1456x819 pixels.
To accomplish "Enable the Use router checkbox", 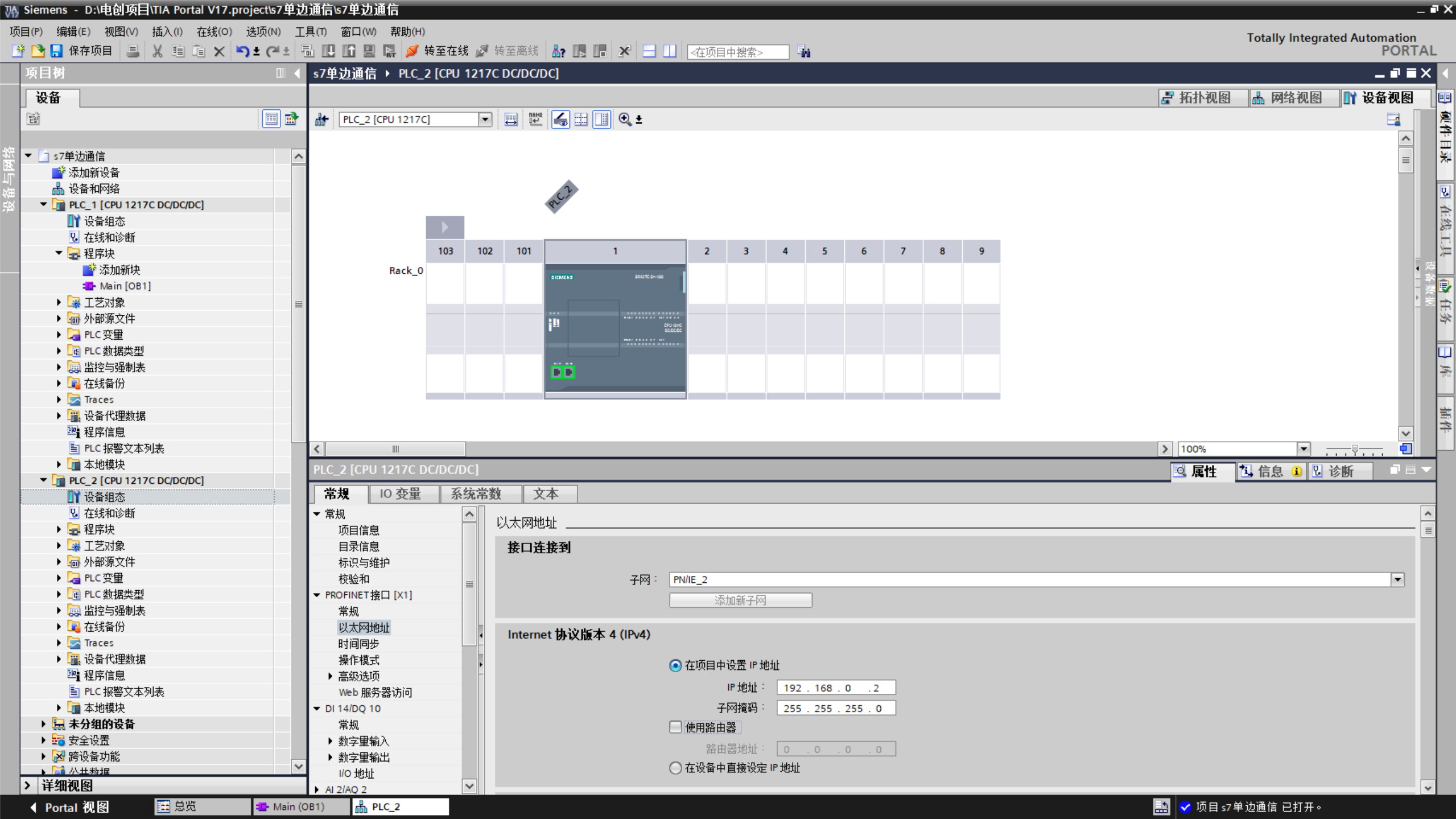I will click(675, 727).
